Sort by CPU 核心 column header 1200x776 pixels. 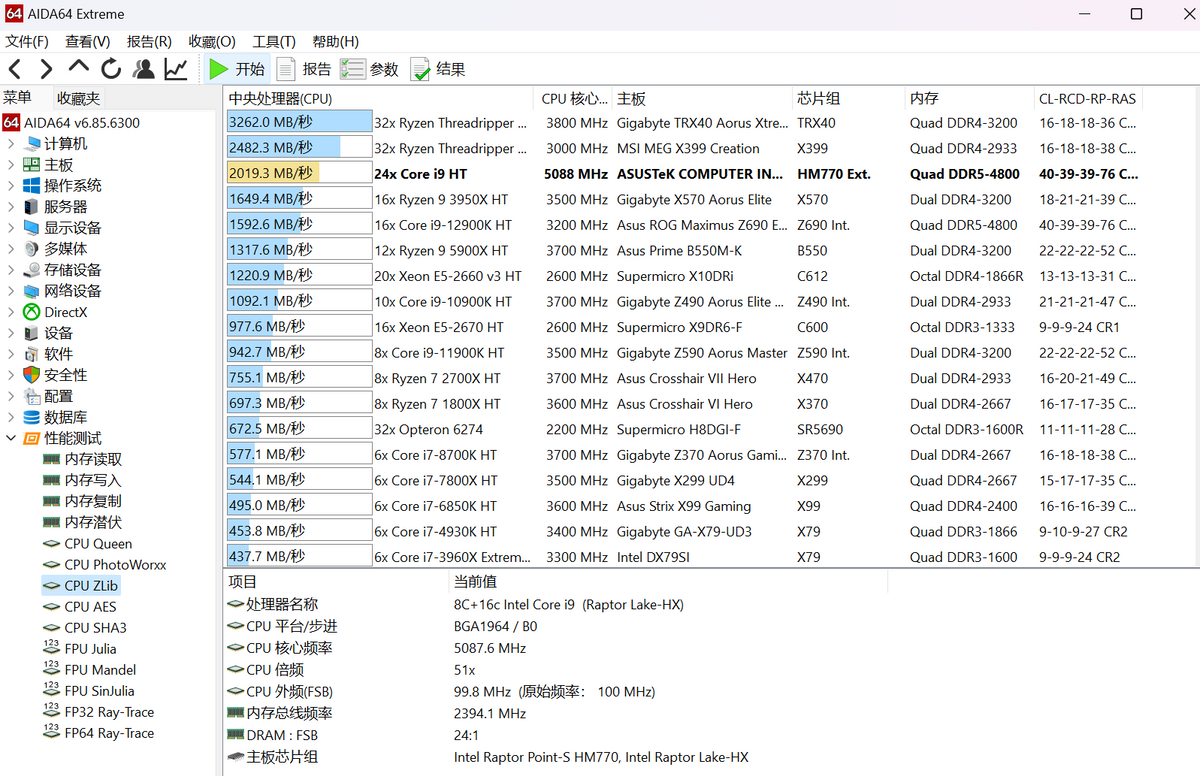[574, 99]
